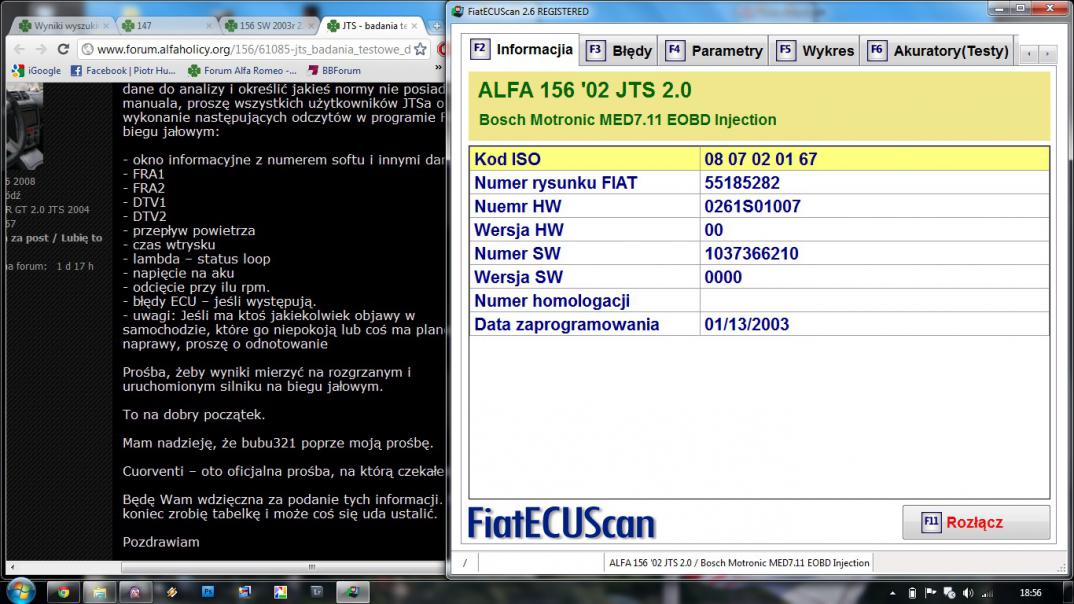Click the taskbar clock 18:56

pyautogui.click(x=1030, y=593)
